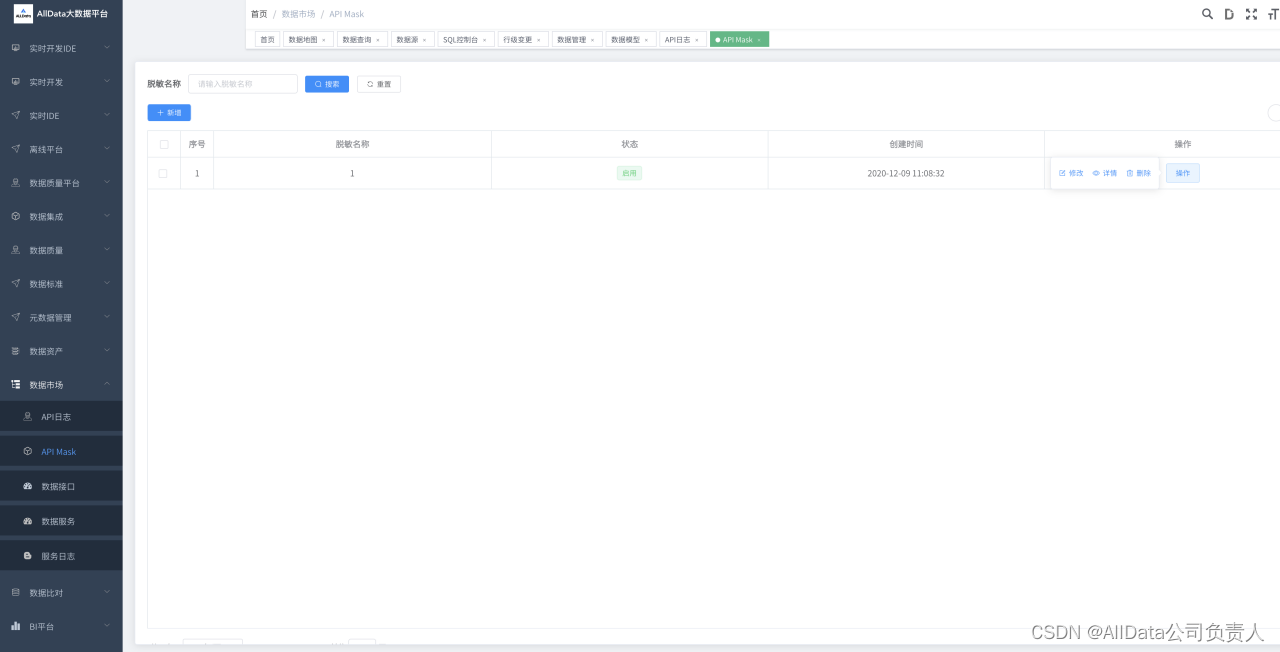Click the 状态 column header
This screenshot has height=652, width=1280.
(x=630, y=144)
